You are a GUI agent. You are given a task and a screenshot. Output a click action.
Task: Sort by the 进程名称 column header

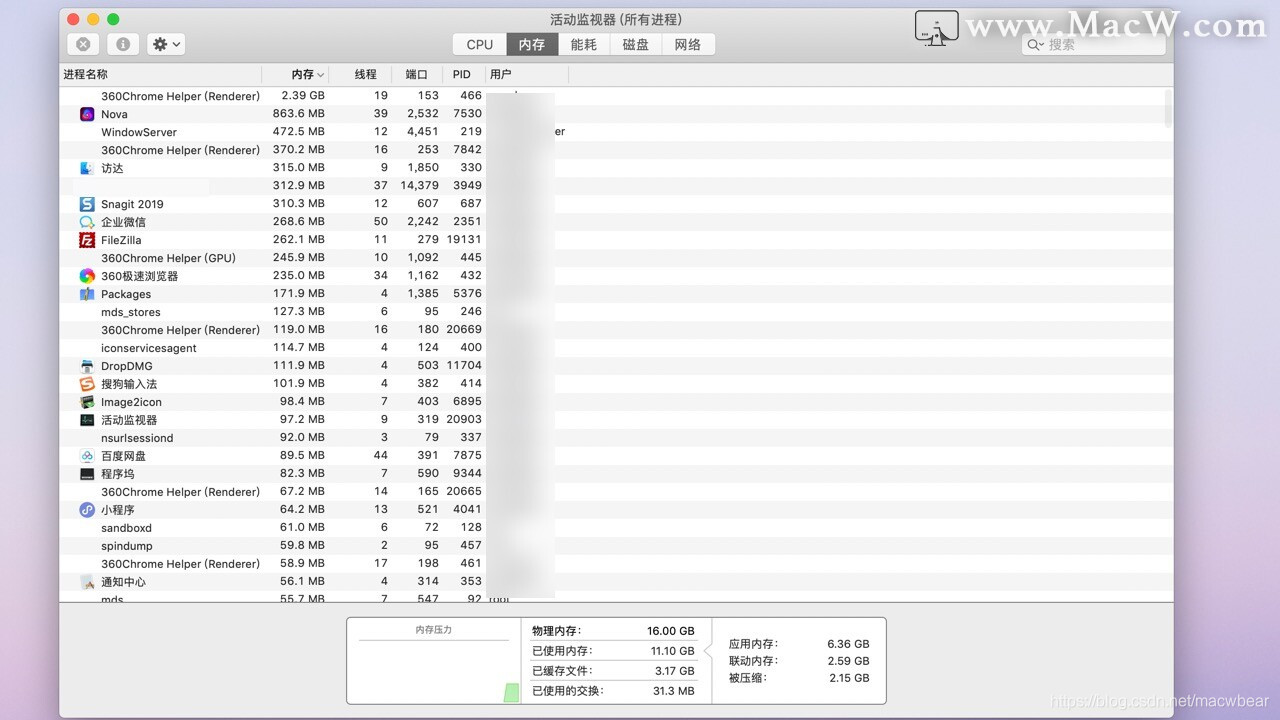click(161, 74)
